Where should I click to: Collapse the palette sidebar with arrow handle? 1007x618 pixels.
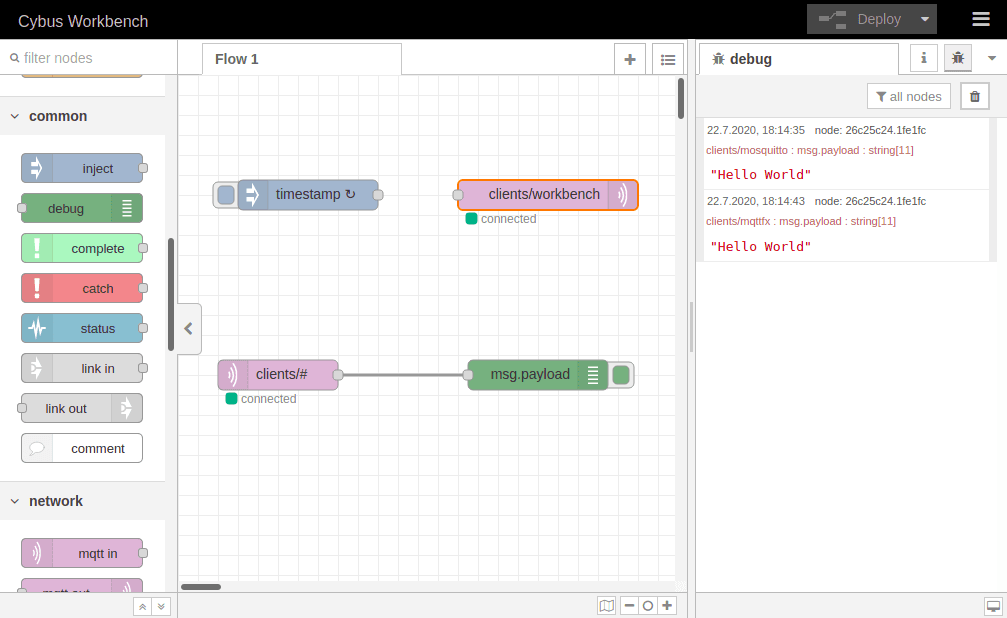click(188, 328)
